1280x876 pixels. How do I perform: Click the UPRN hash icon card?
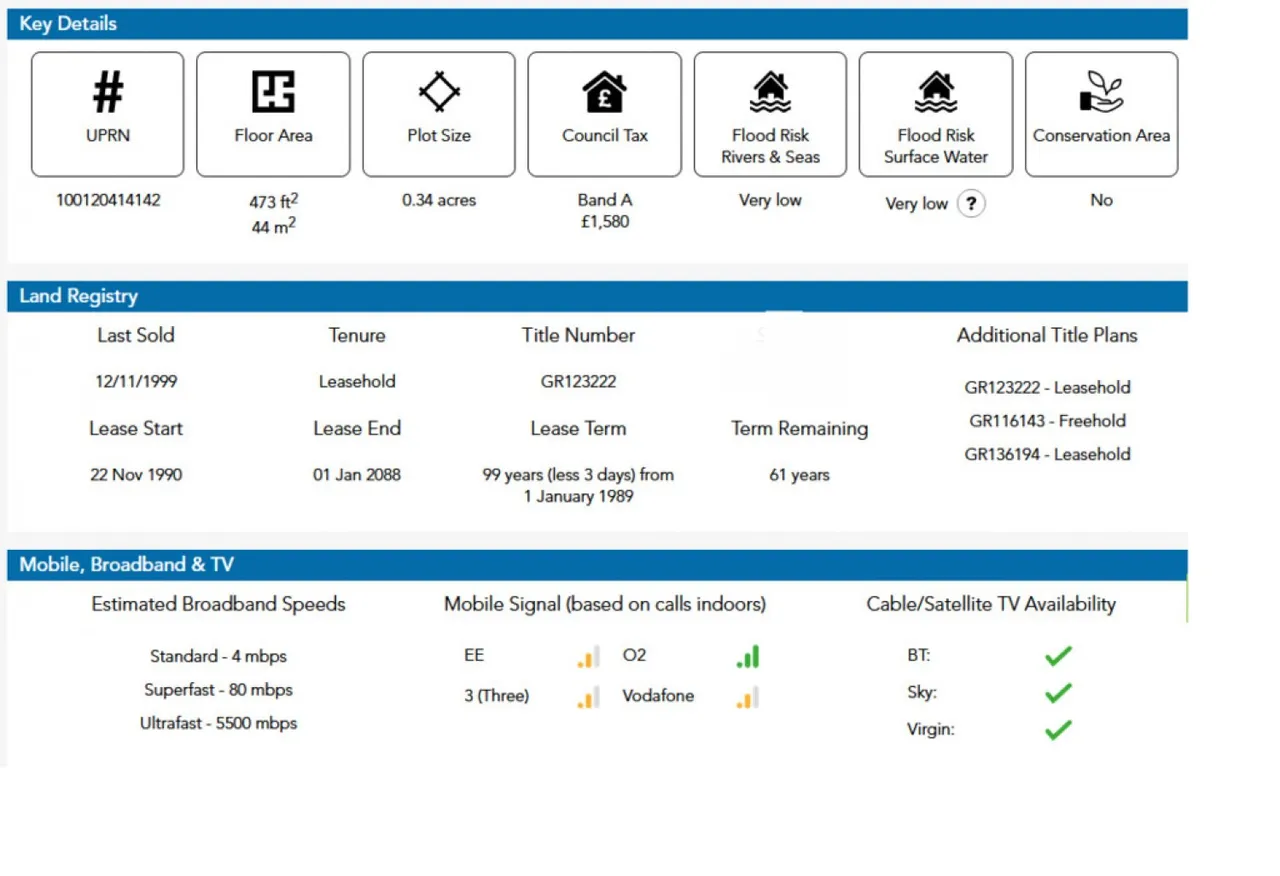point(108,114)
